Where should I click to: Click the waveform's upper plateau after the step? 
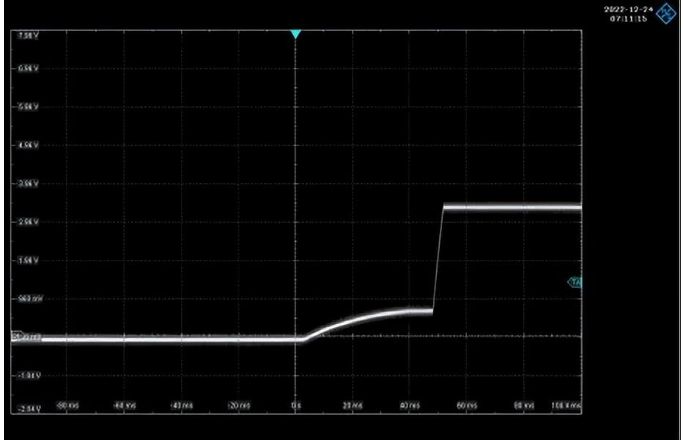(x=513, y=207)
